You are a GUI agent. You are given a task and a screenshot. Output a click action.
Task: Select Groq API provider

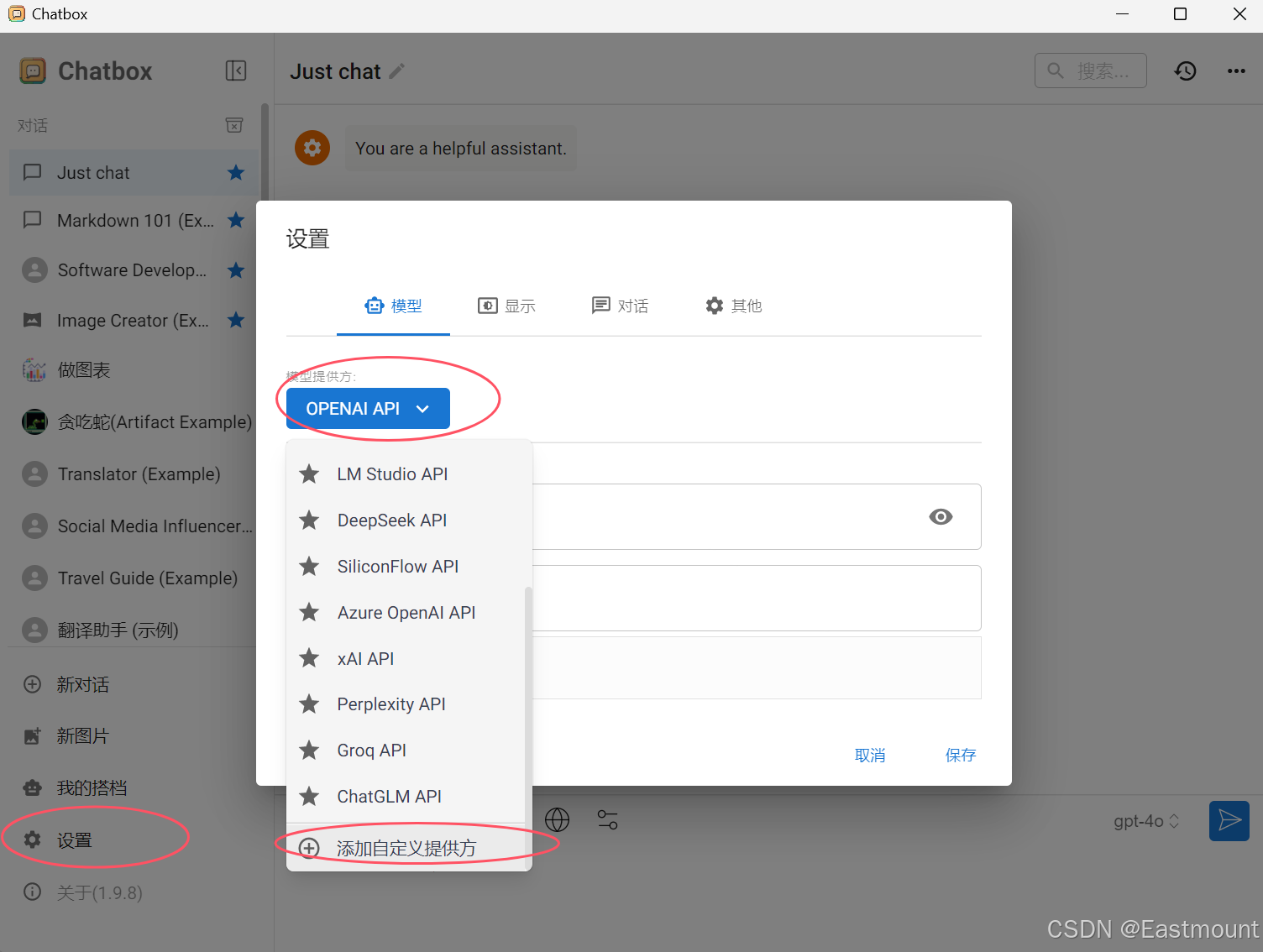pos(405,751)
